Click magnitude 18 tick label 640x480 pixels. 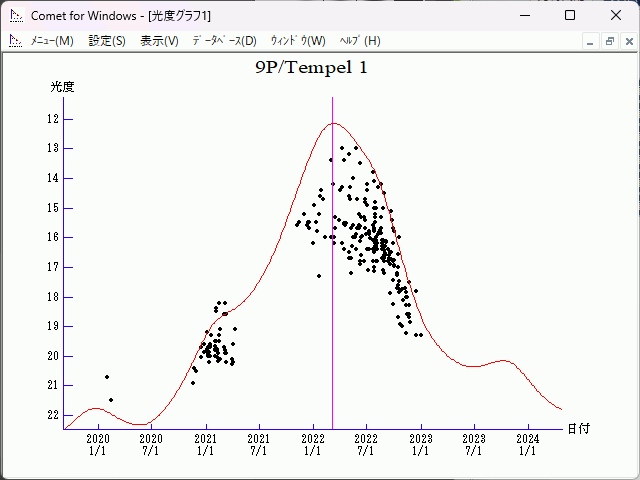tap(53, 297)
